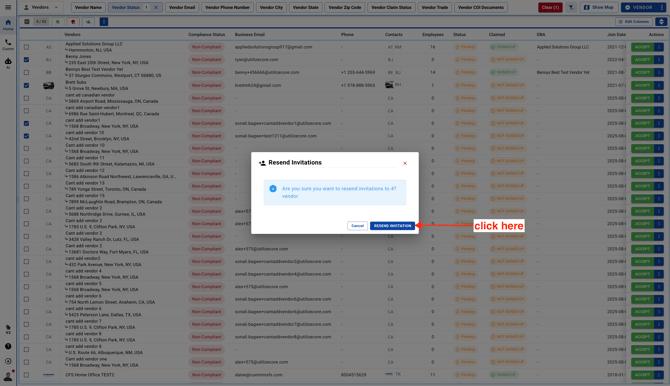Check the CFS Home Office TEST2 checkbox
This screenshot has height=386, width=670.
(x=26, y=375)
